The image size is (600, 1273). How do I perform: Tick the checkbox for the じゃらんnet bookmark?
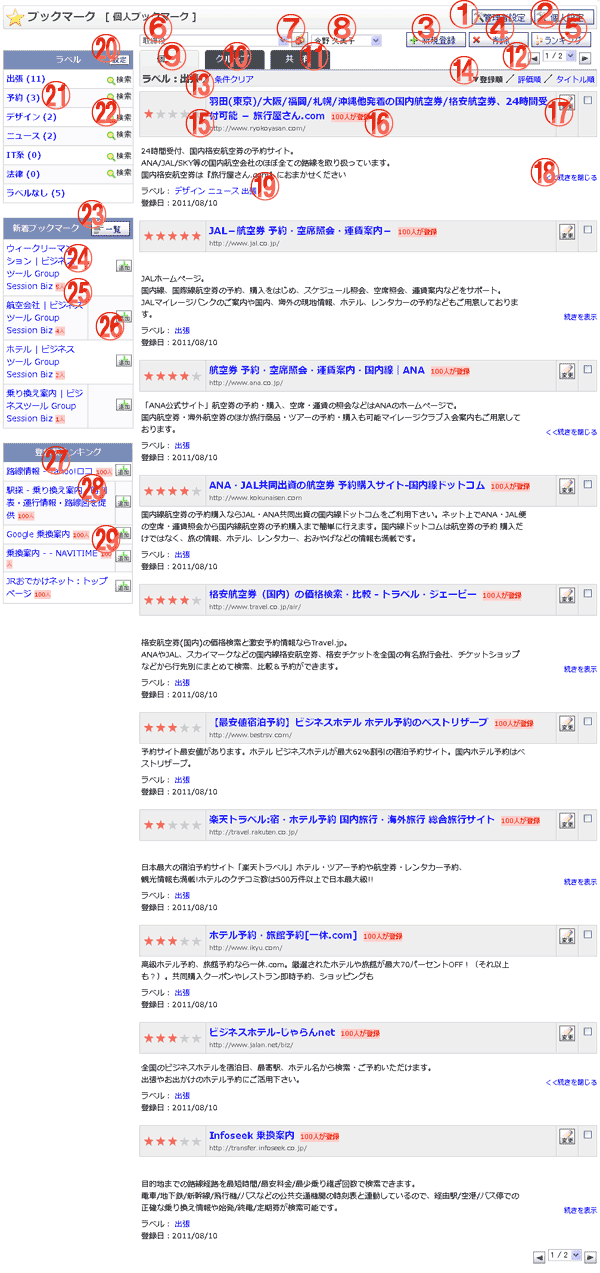pos(587,1030)
